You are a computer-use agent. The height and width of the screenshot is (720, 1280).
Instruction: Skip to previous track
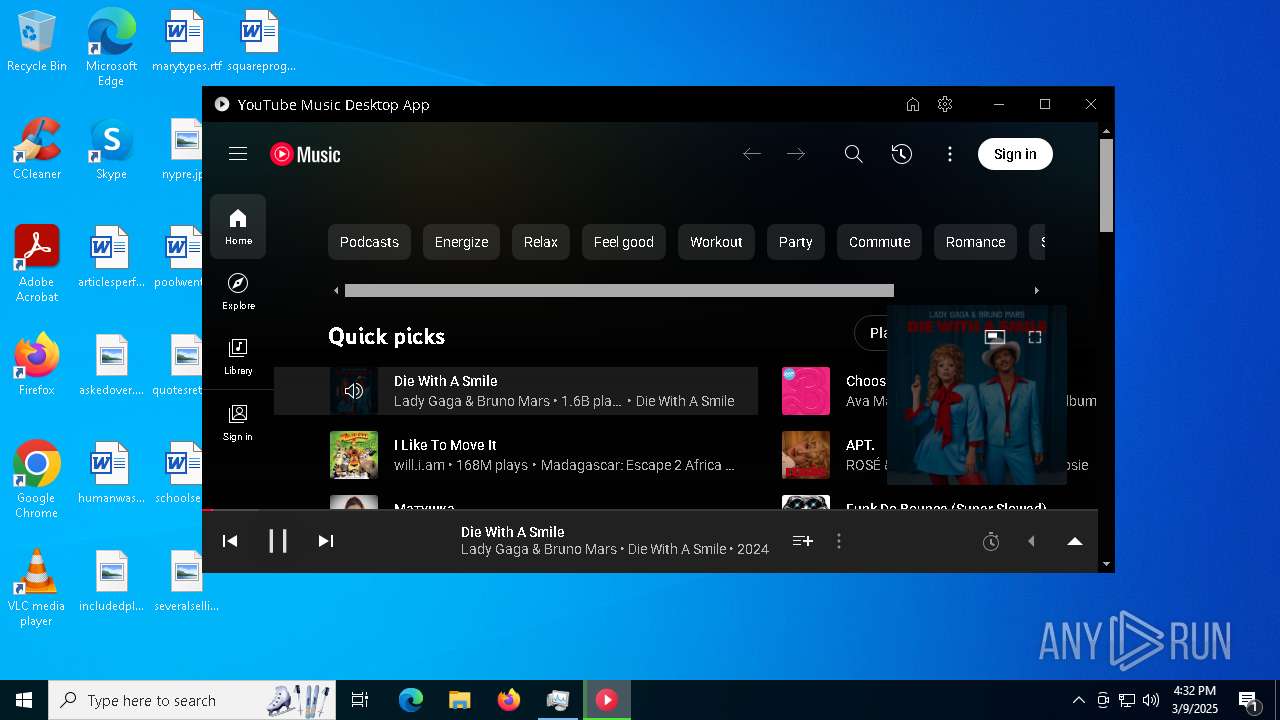[230, 541]
